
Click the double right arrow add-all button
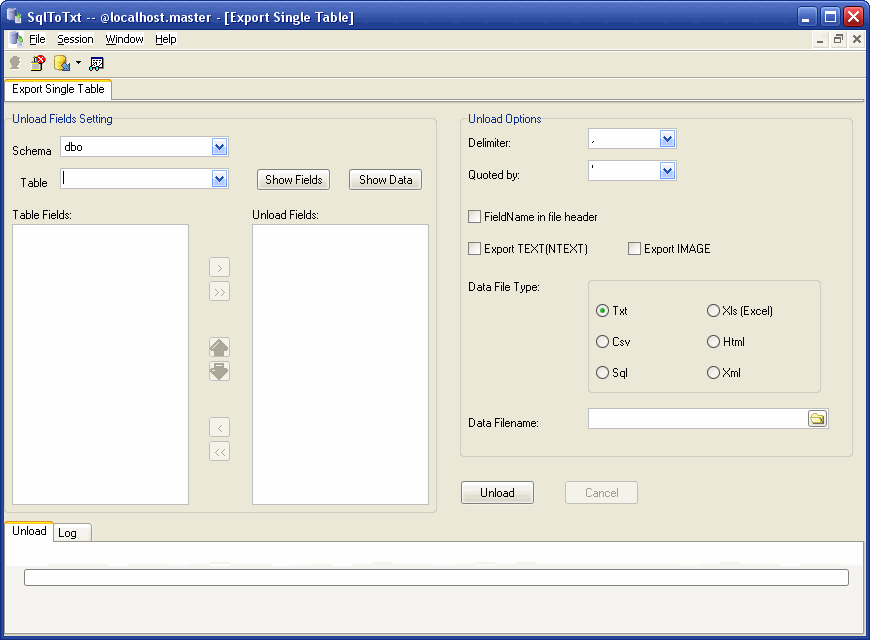[x=220, y=291]
